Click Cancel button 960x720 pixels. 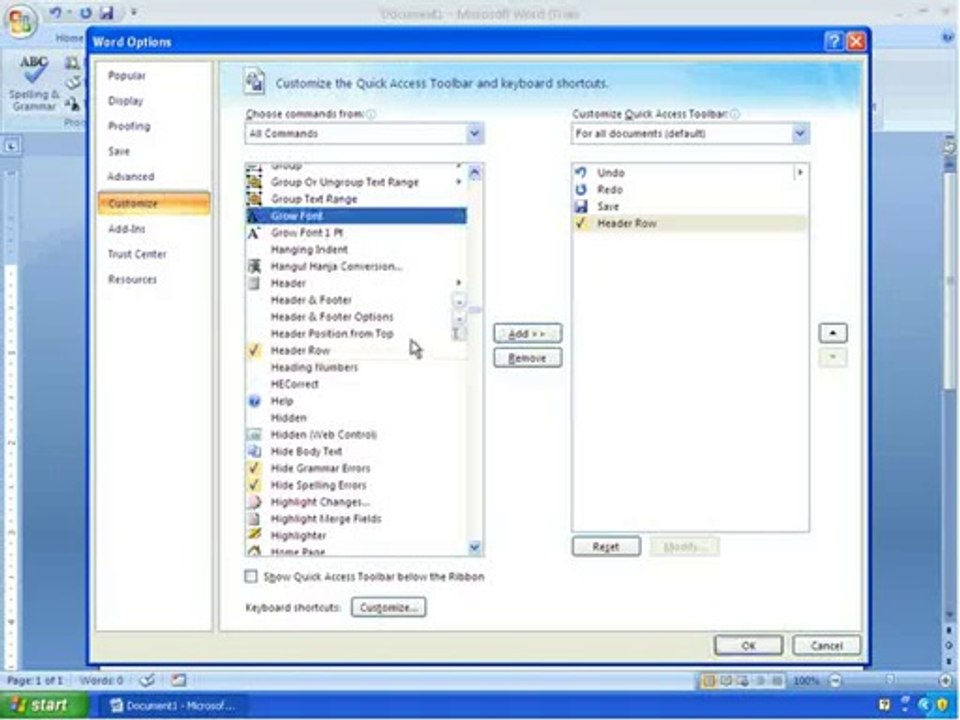(x=827, y=646)
